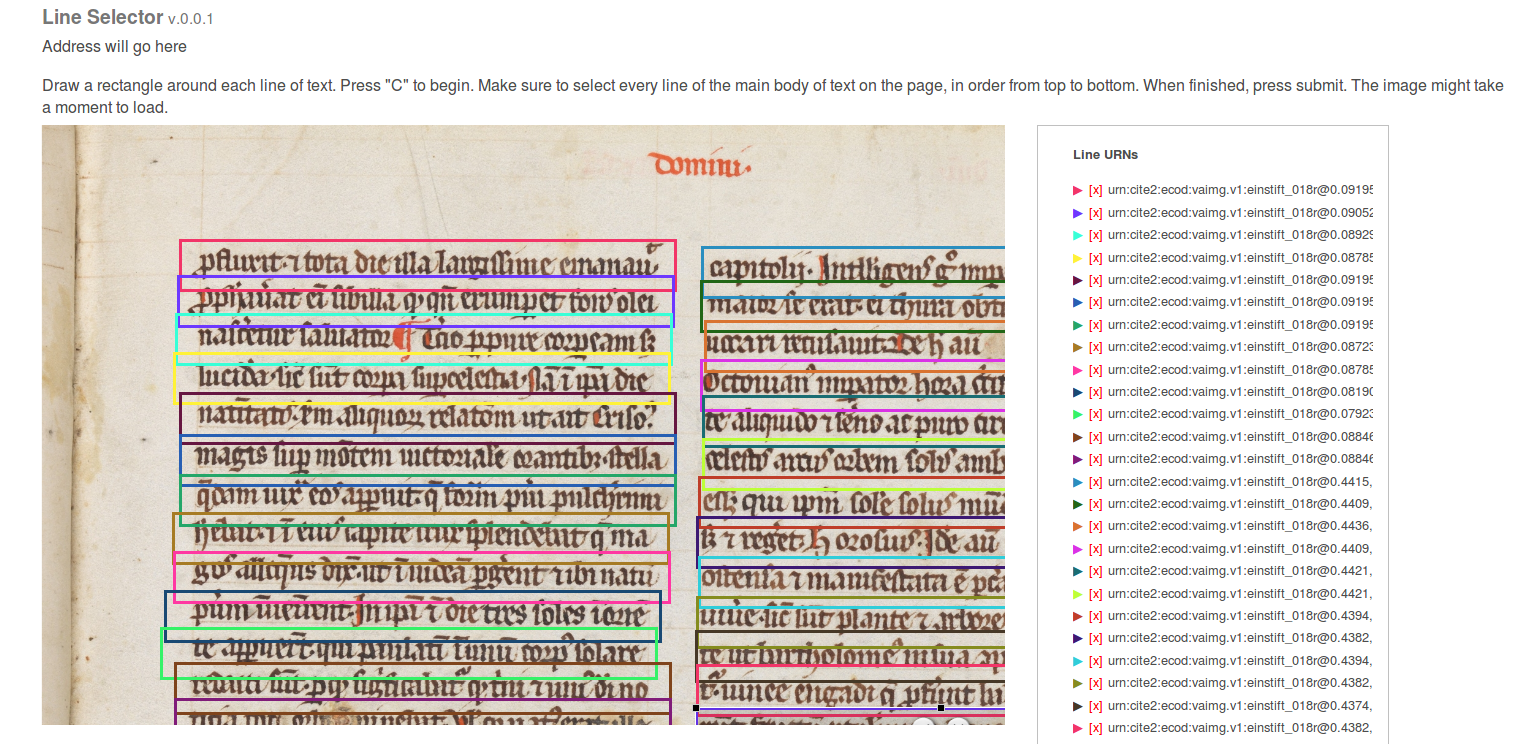The width and height of the screenshot is (1528, 744).
Task: Click the purple triangle marker beside URN 0.09052
Action: tap(1078, 213)
